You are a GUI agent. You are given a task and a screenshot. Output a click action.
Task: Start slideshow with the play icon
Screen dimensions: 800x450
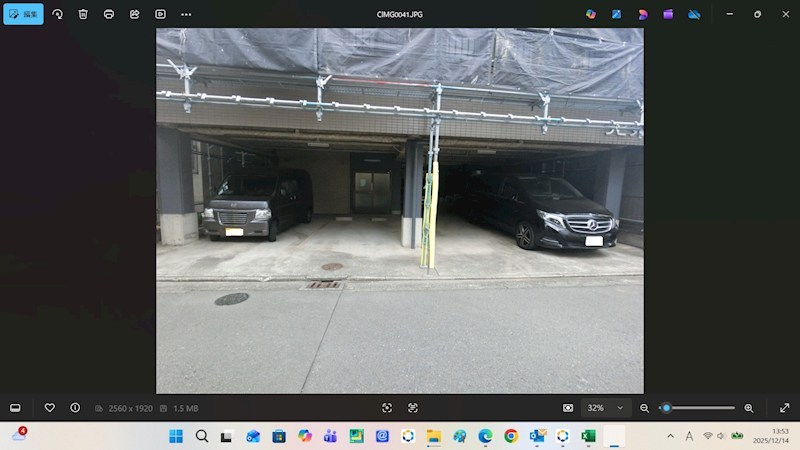160,14
